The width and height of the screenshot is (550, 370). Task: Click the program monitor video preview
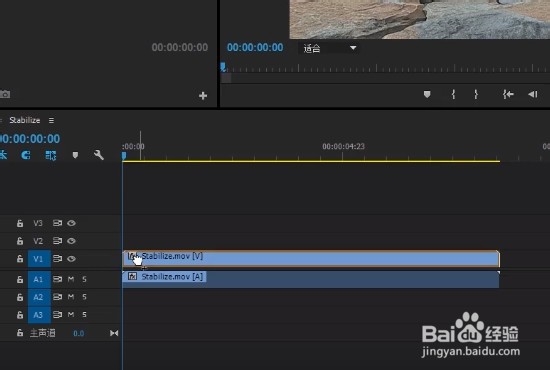(420, 19)
